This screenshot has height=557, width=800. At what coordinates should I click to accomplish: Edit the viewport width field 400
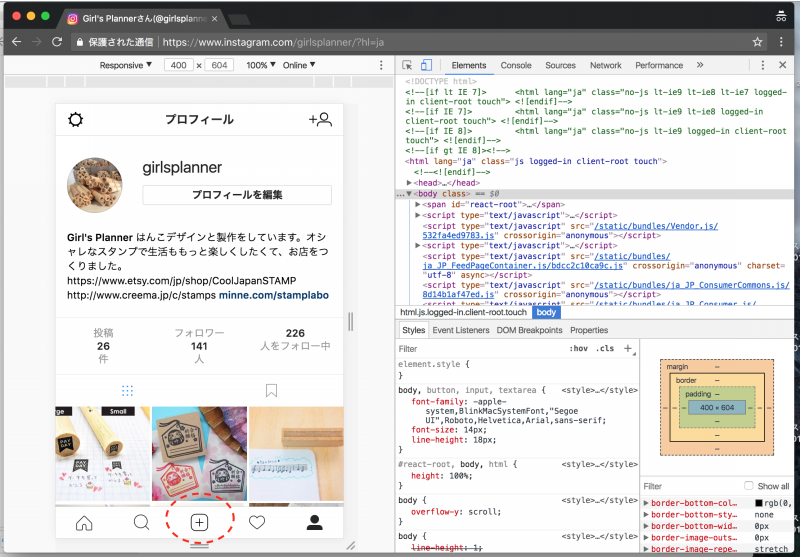179,65
